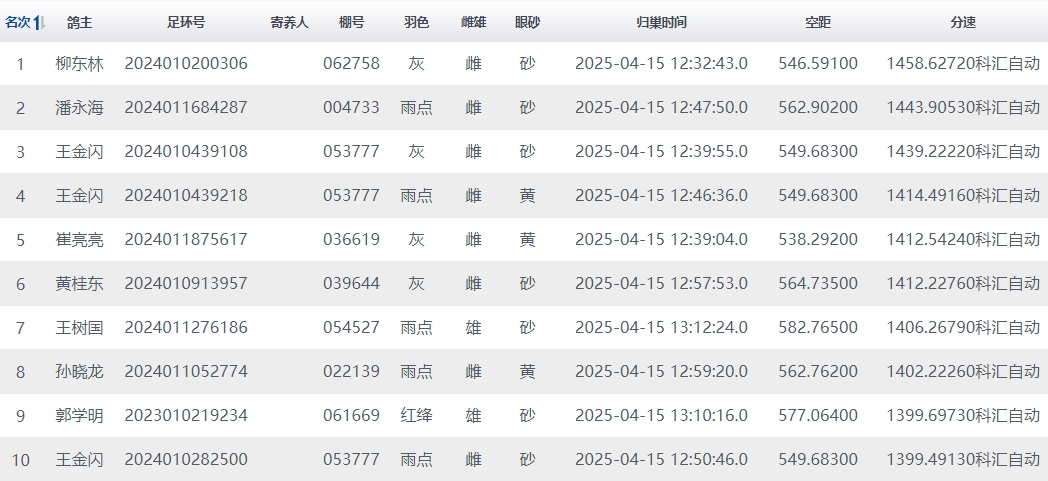The width and height of the screenshot is (1048, 481).
Task: Select loft number 036619
Action: coord(351,240)
